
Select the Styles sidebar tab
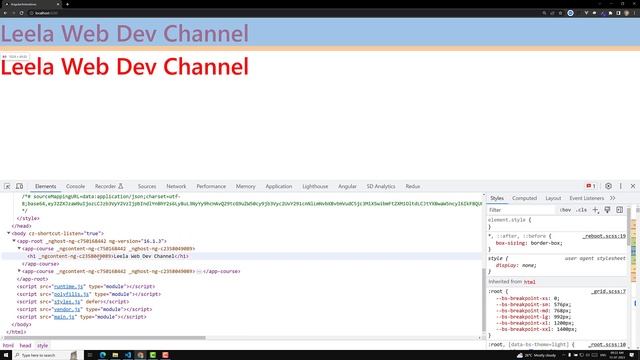pyautogui.click(x=497, y=198)
